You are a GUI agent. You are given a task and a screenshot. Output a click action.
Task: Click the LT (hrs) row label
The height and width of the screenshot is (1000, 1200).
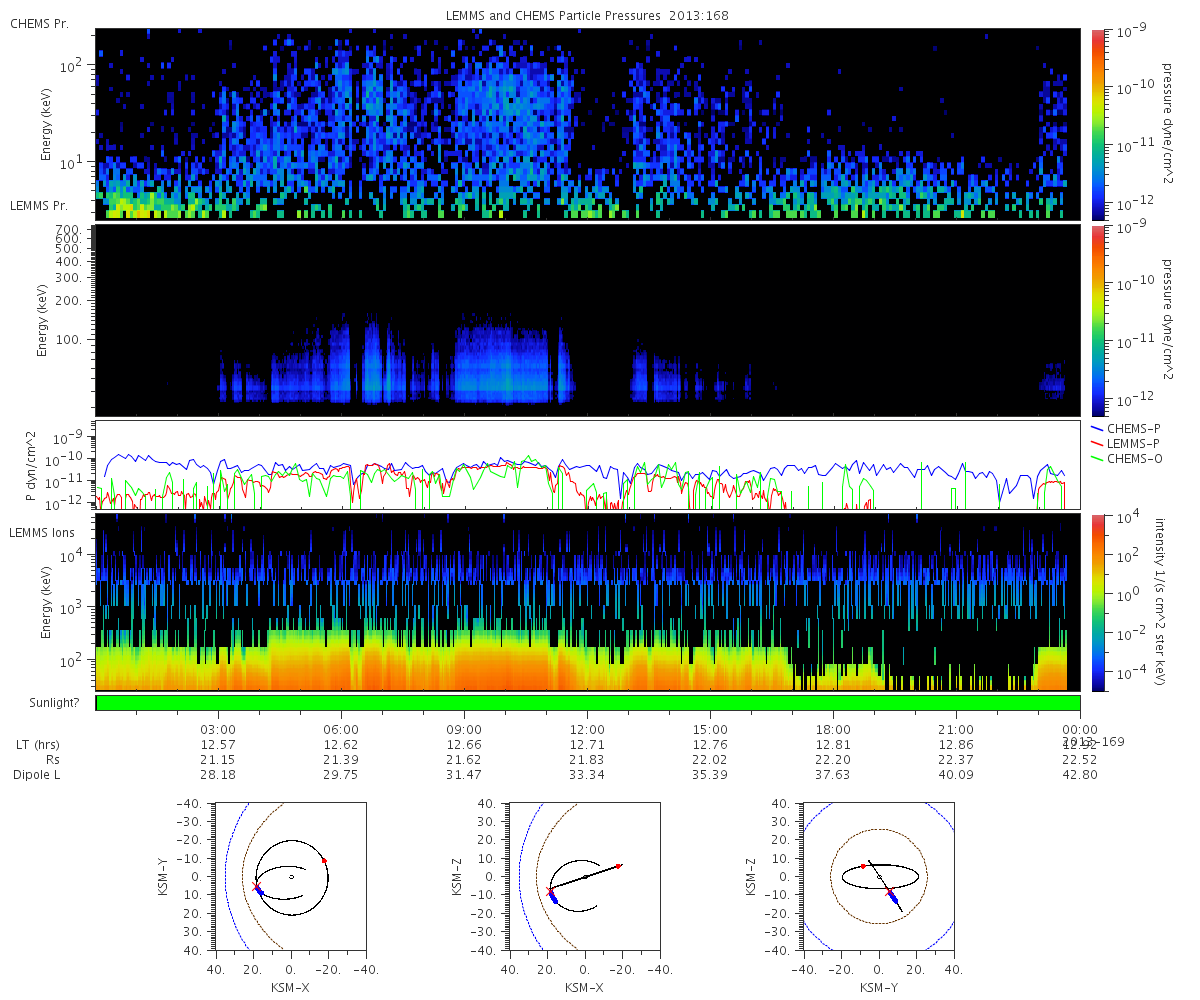(x=37, y=745)
